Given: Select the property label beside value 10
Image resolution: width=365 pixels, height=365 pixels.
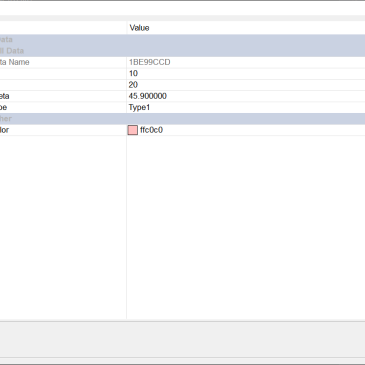Looking at the screenshot, I should 63,73.
